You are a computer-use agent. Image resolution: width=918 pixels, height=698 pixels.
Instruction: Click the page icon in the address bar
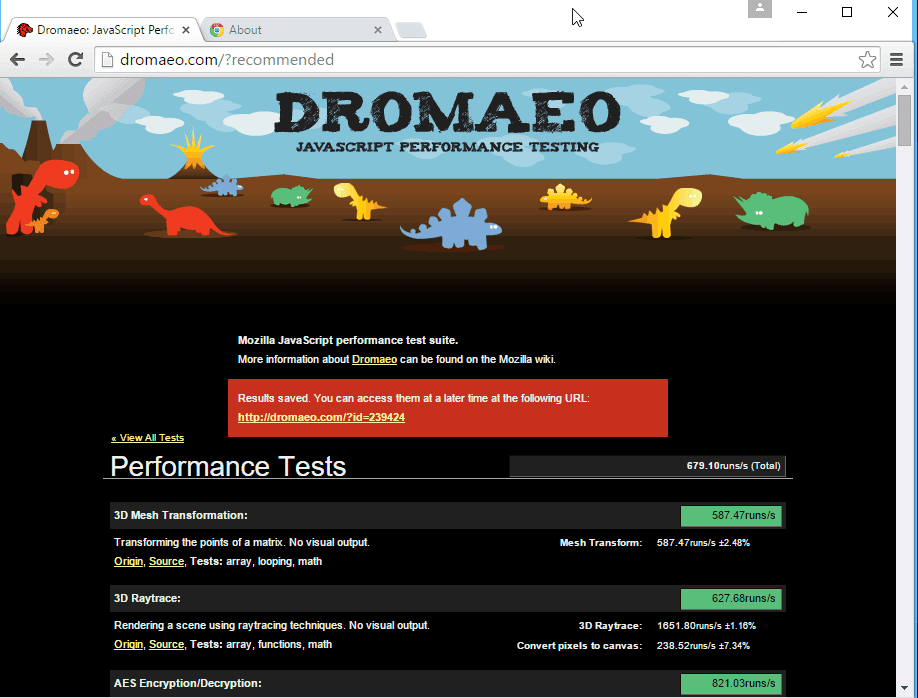click(x=107, y=60)
